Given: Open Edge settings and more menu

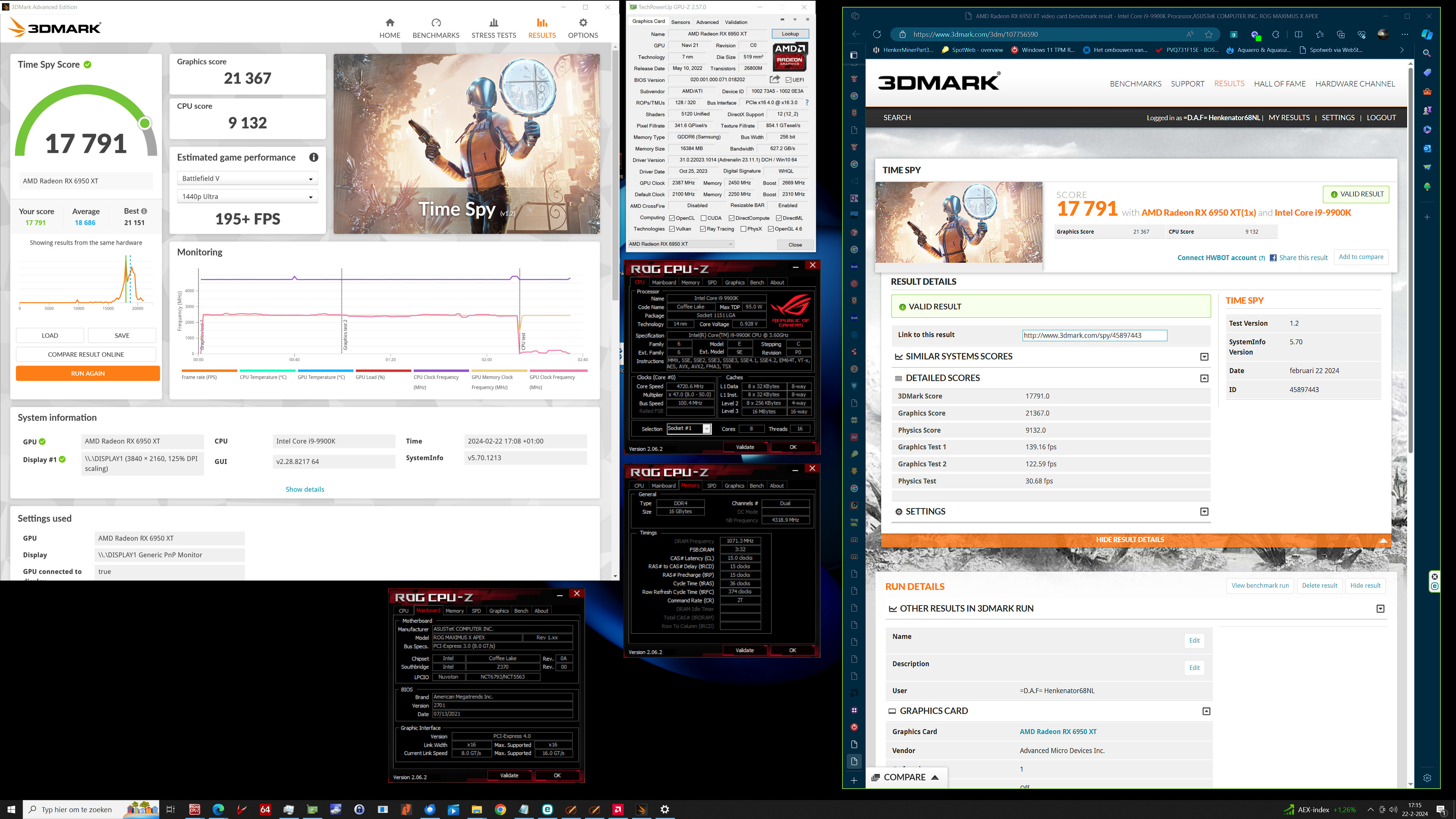Looking at the screenshot, I should [x=1404, y=35].
